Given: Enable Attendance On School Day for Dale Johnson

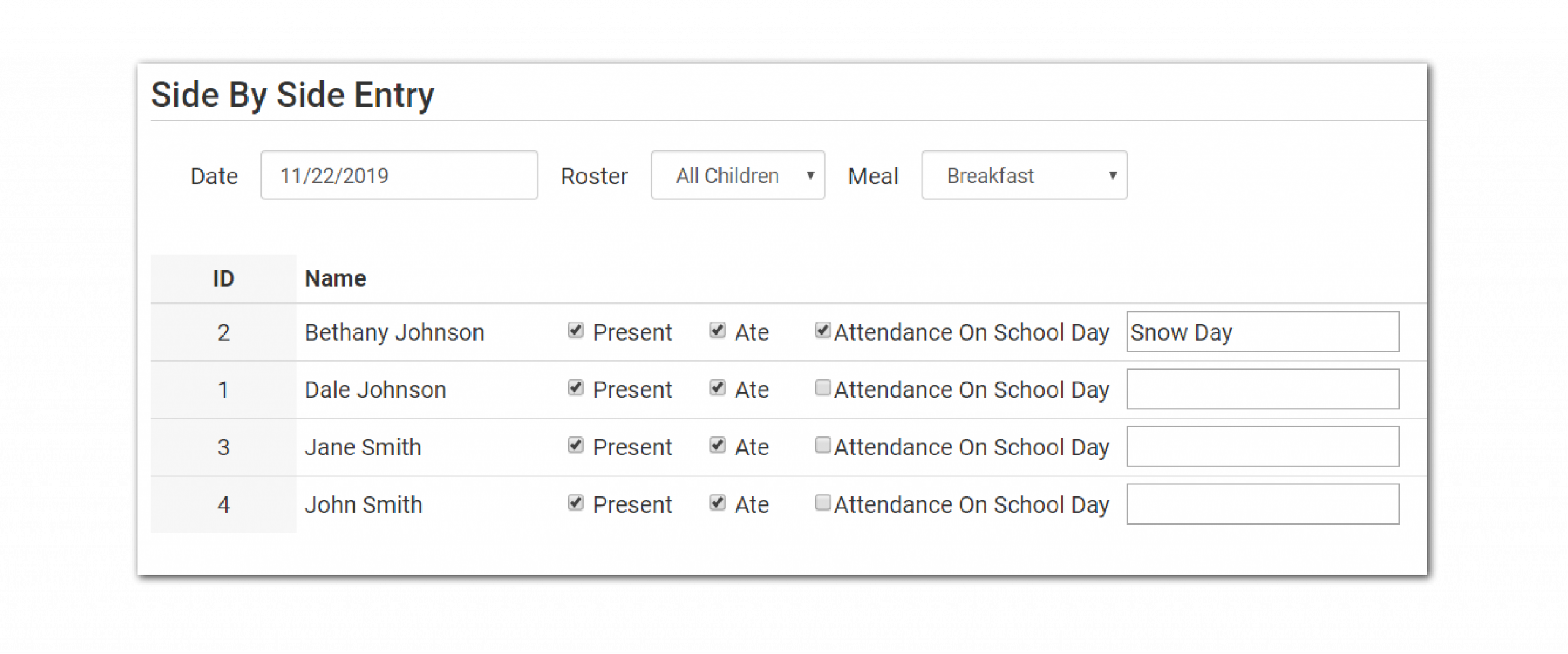Looking at the screenshot, I should click(x=823, y=388).
